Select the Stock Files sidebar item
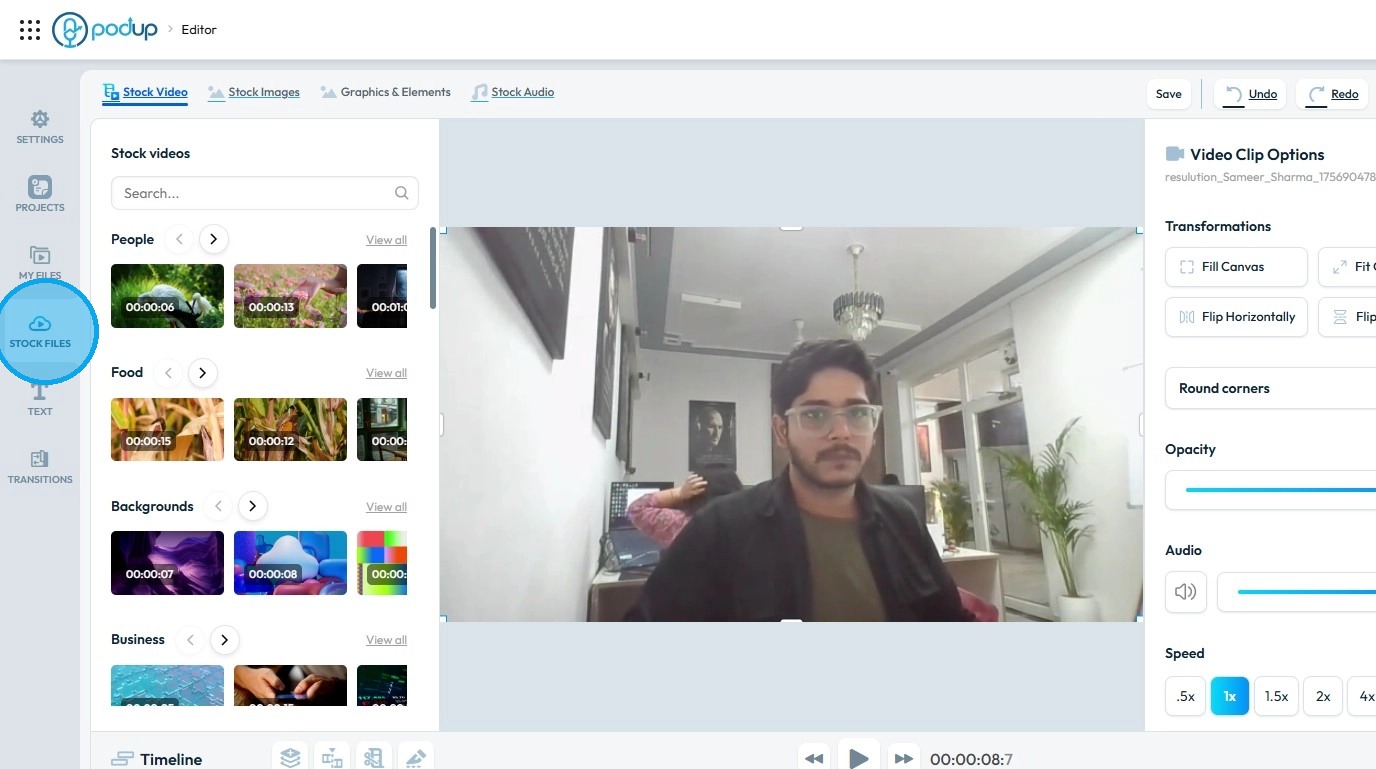Screen dimensions: 1376x769 click(x=40, y=331)
